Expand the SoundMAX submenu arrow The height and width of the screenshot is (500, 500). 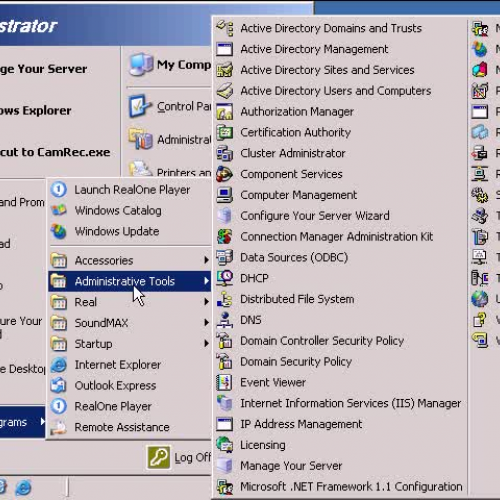pyautogui.click(x=206, y=322)
